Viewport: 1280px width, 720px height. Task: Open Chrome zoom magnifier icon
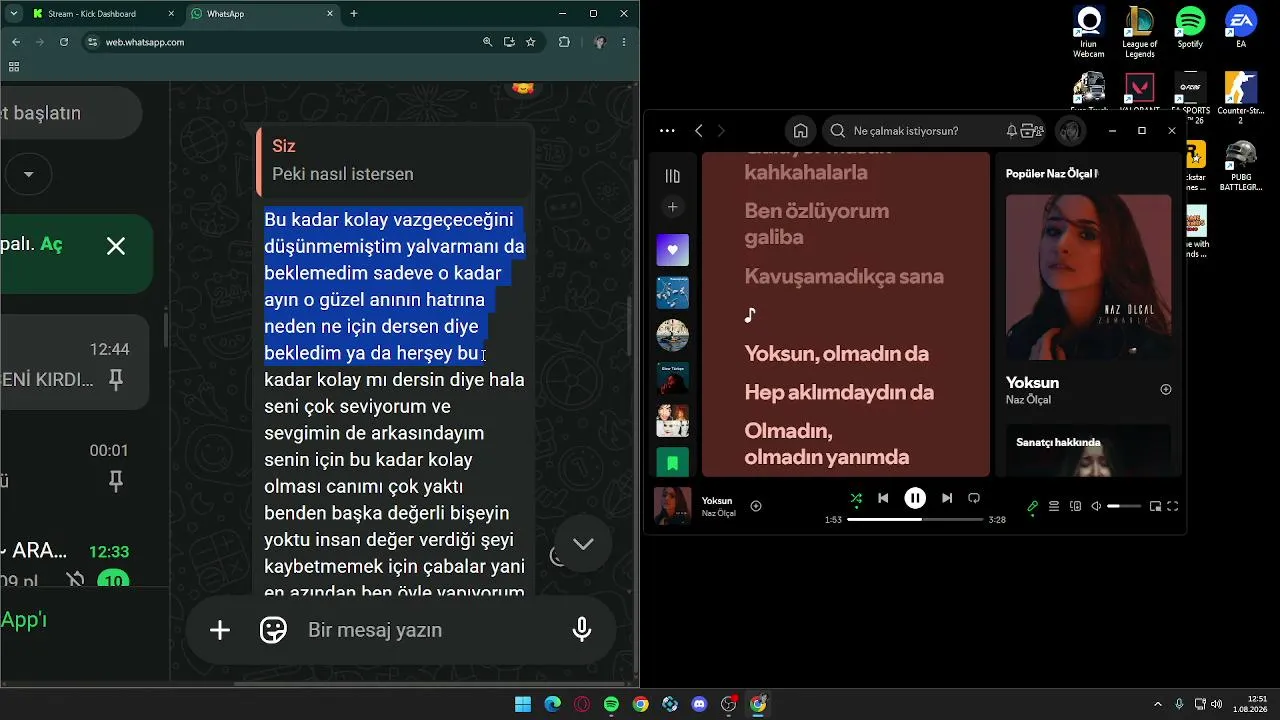point(488,42)
